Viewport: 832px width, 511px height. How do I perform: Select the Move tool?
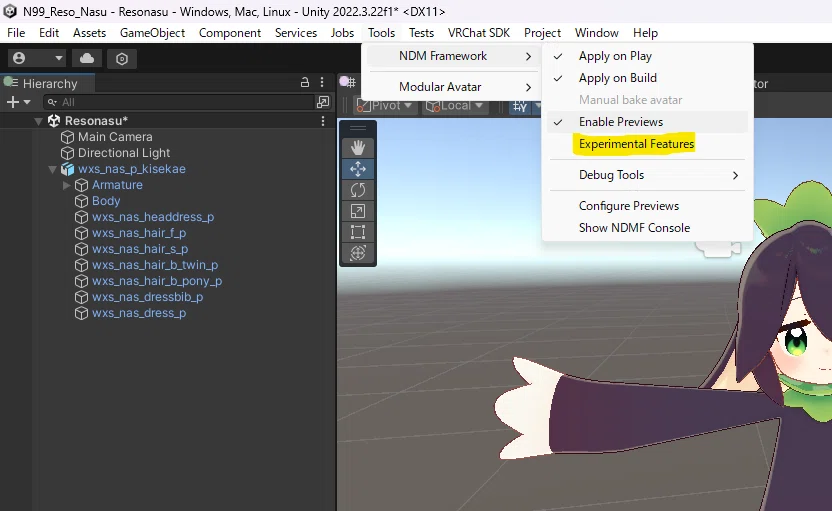[358, 169]
